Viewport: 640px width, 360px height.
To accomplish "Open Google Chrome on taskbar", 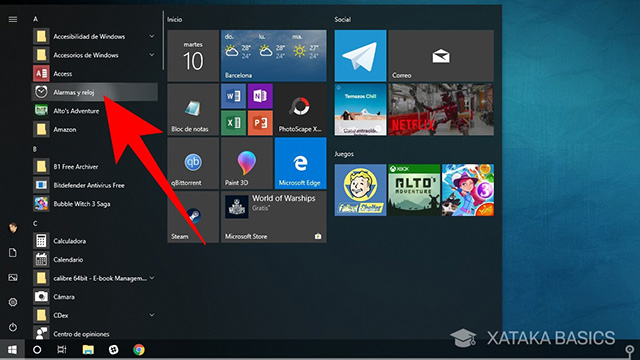I will (139, 350).
